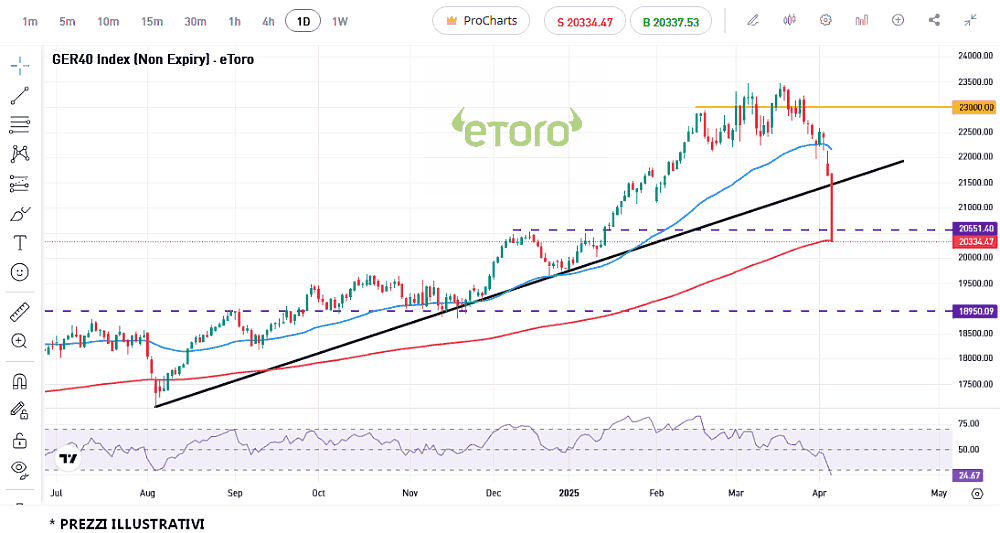Click the orange 23000.00 price label
The image size is (1000, 533).
click(x=974, y=107)
